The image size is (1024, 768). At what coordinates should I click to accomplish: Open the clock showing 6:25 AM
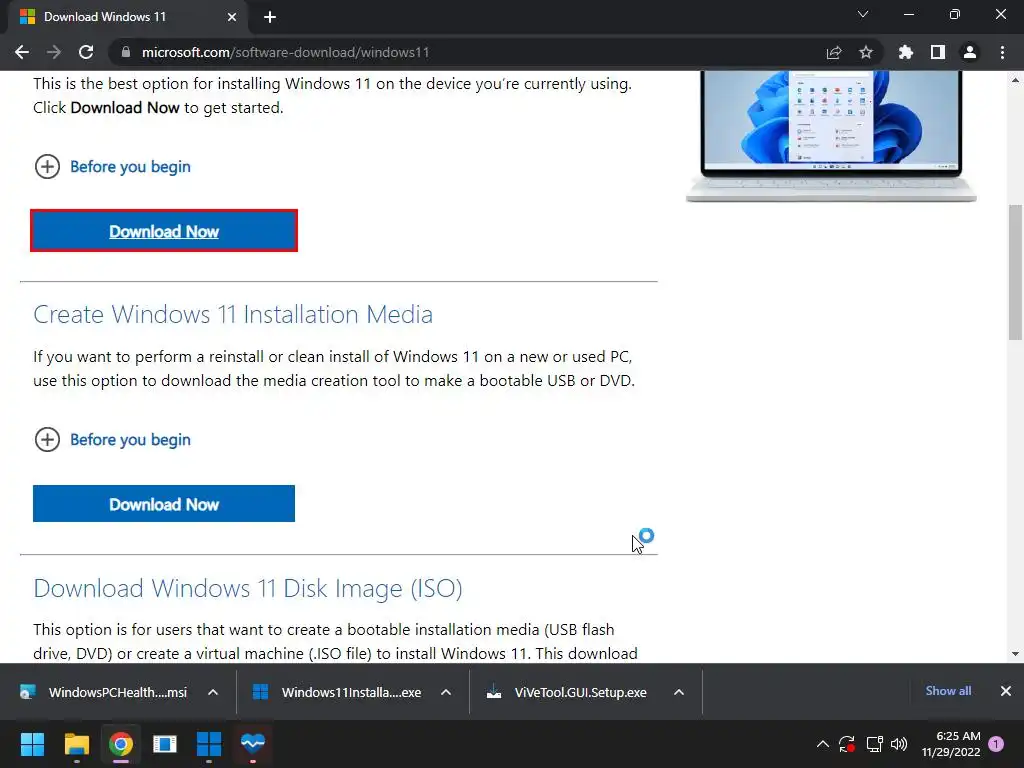point(951,744)
